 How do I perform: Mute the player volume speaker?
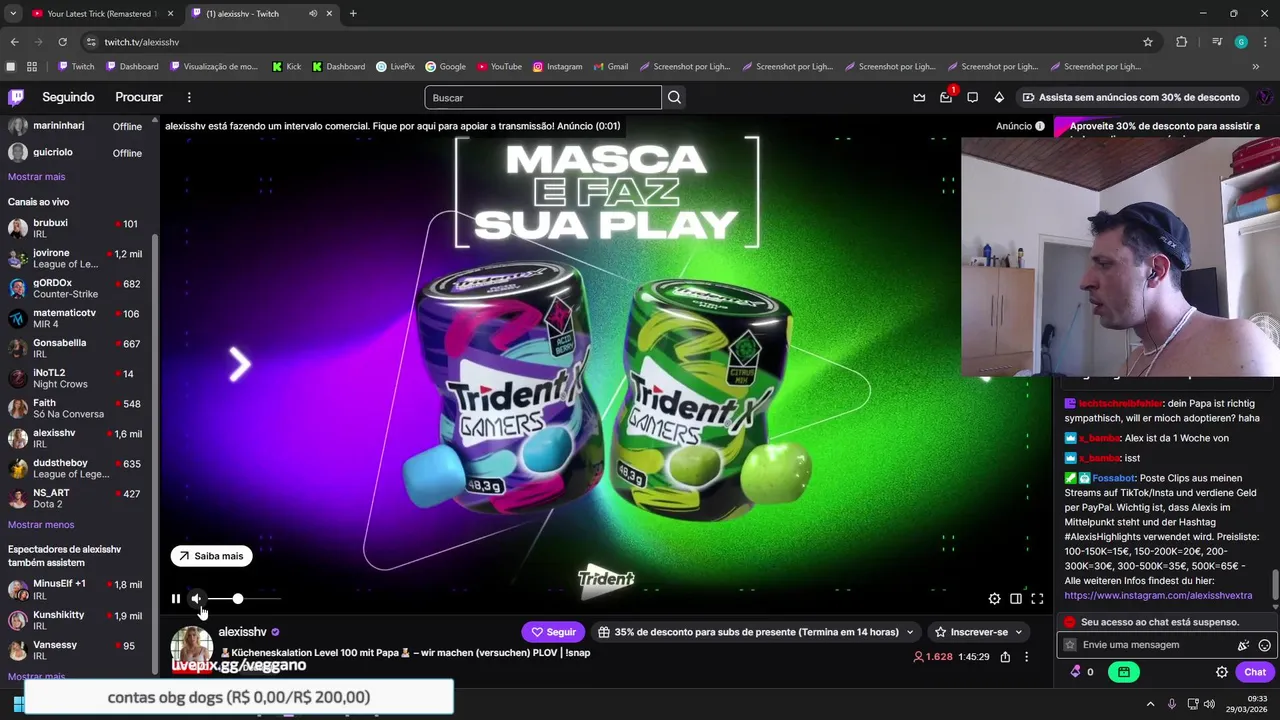point(197,599)
